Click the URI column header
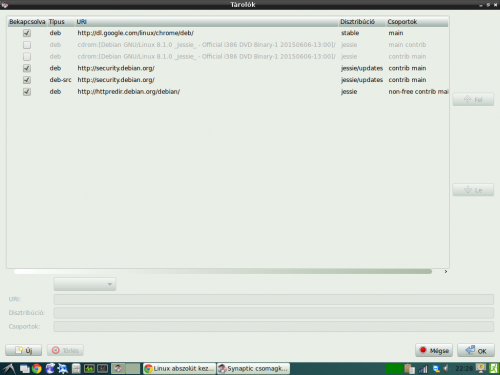 click(206, 22)
